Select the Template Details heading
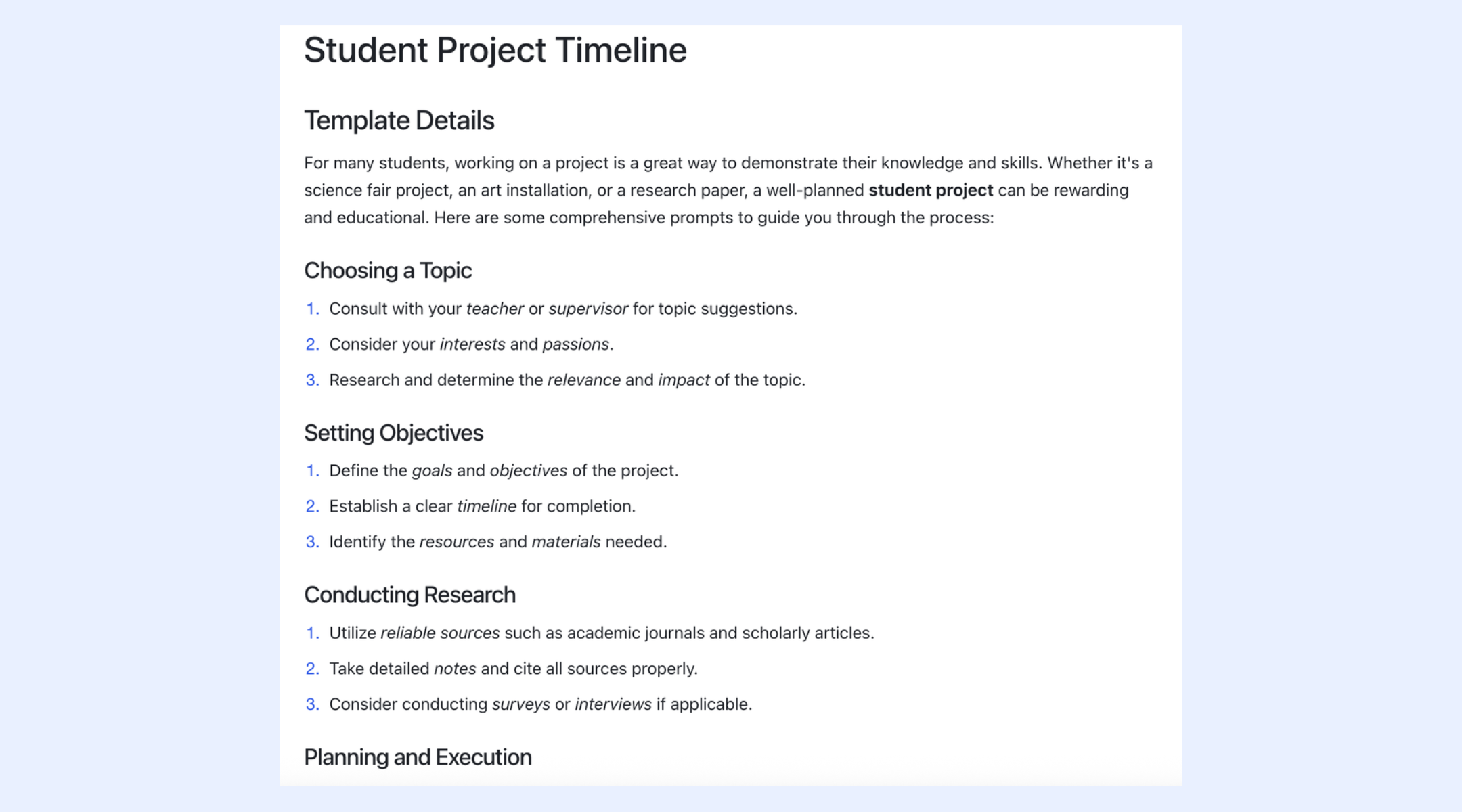This screenshot has width=1462, height=812. tap(399, 120)
